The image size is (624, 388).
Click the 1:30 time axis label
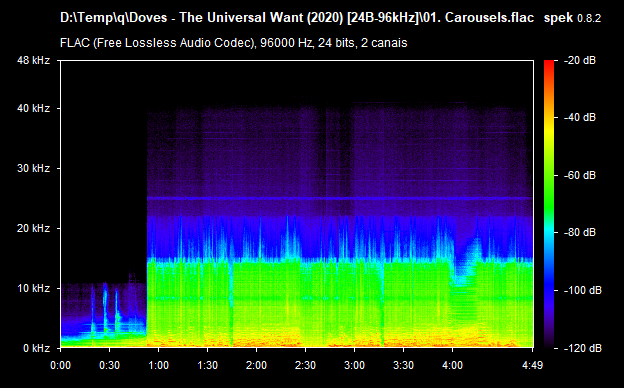(207, 365)
